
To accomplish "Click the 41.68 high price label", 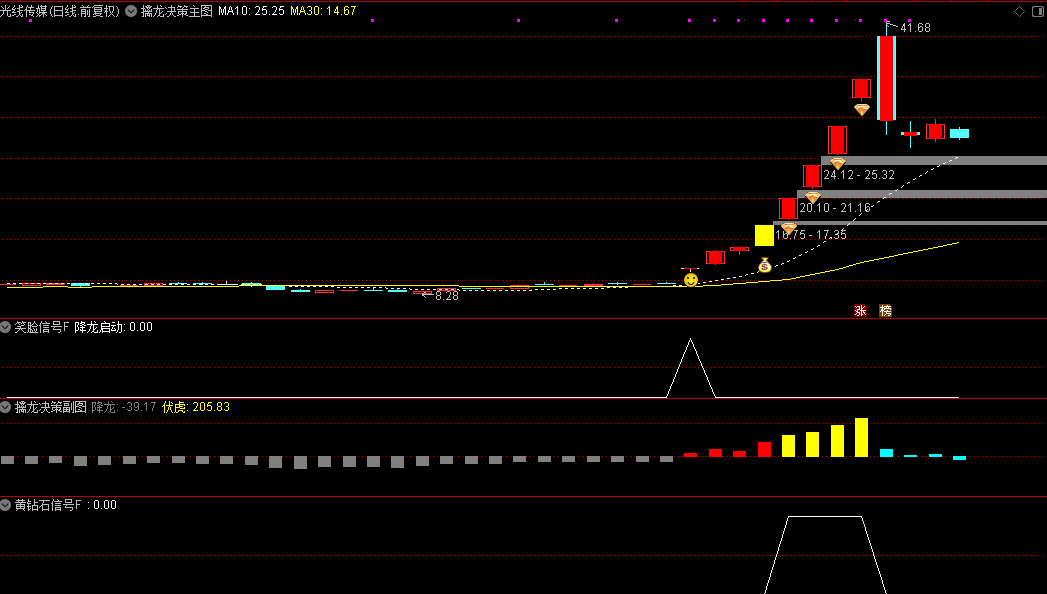I will click(x=915, y=28).
